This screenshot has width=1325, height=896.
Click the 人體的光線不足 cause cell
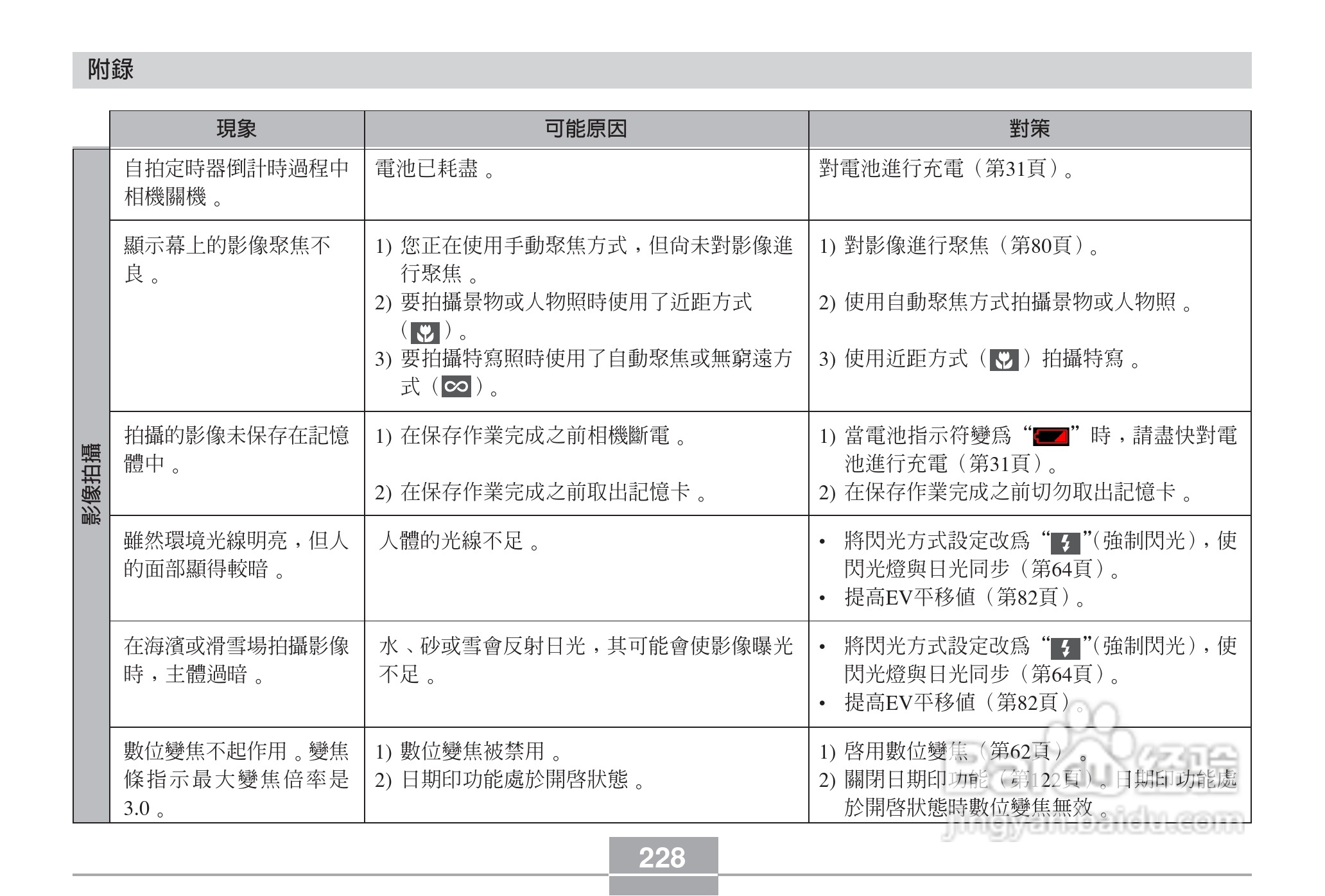[x=451, y=541]
